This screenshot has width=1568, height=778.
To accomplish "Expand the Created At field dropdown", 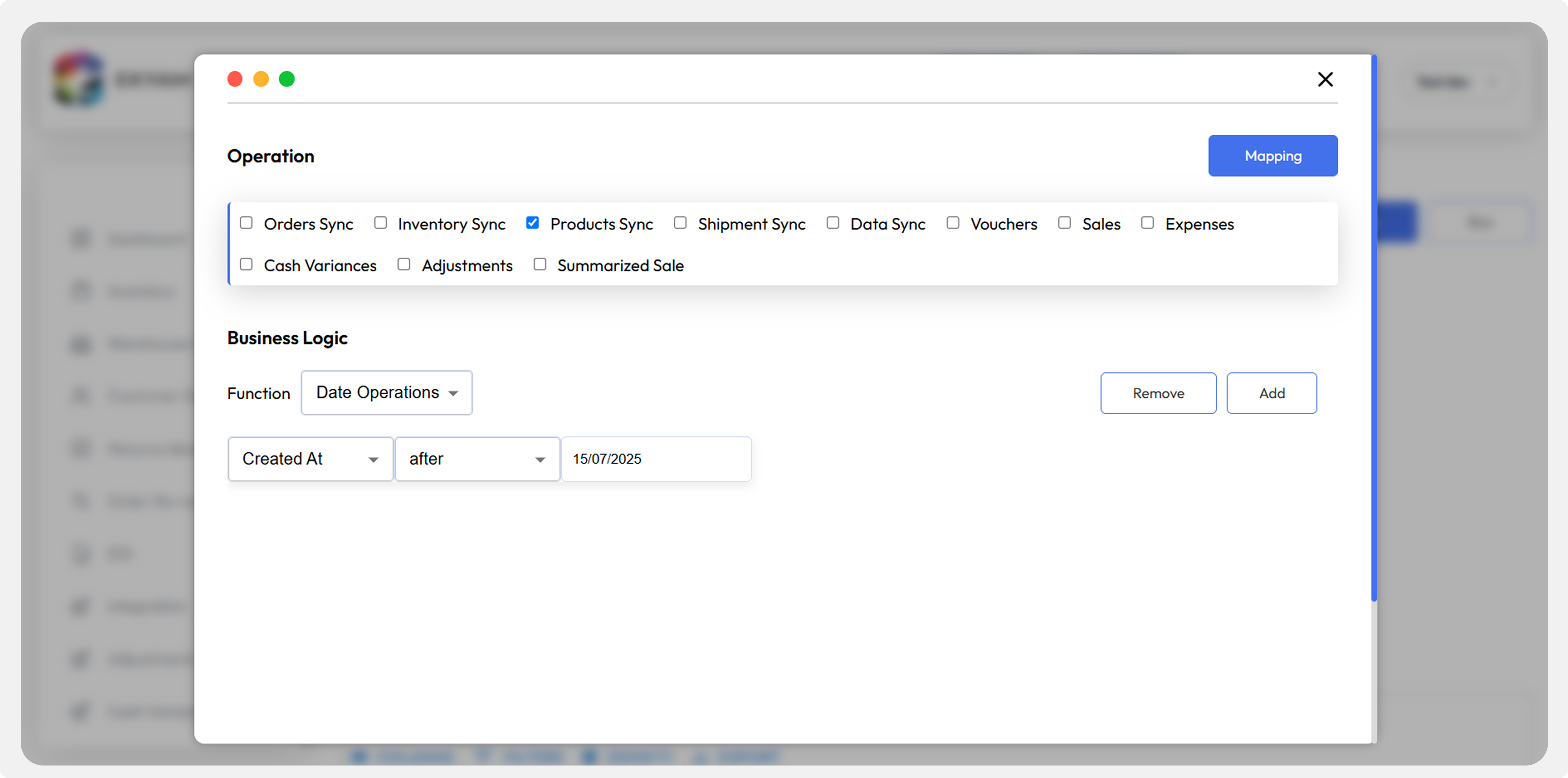I will pyautogui.click(x=310, y=459).
